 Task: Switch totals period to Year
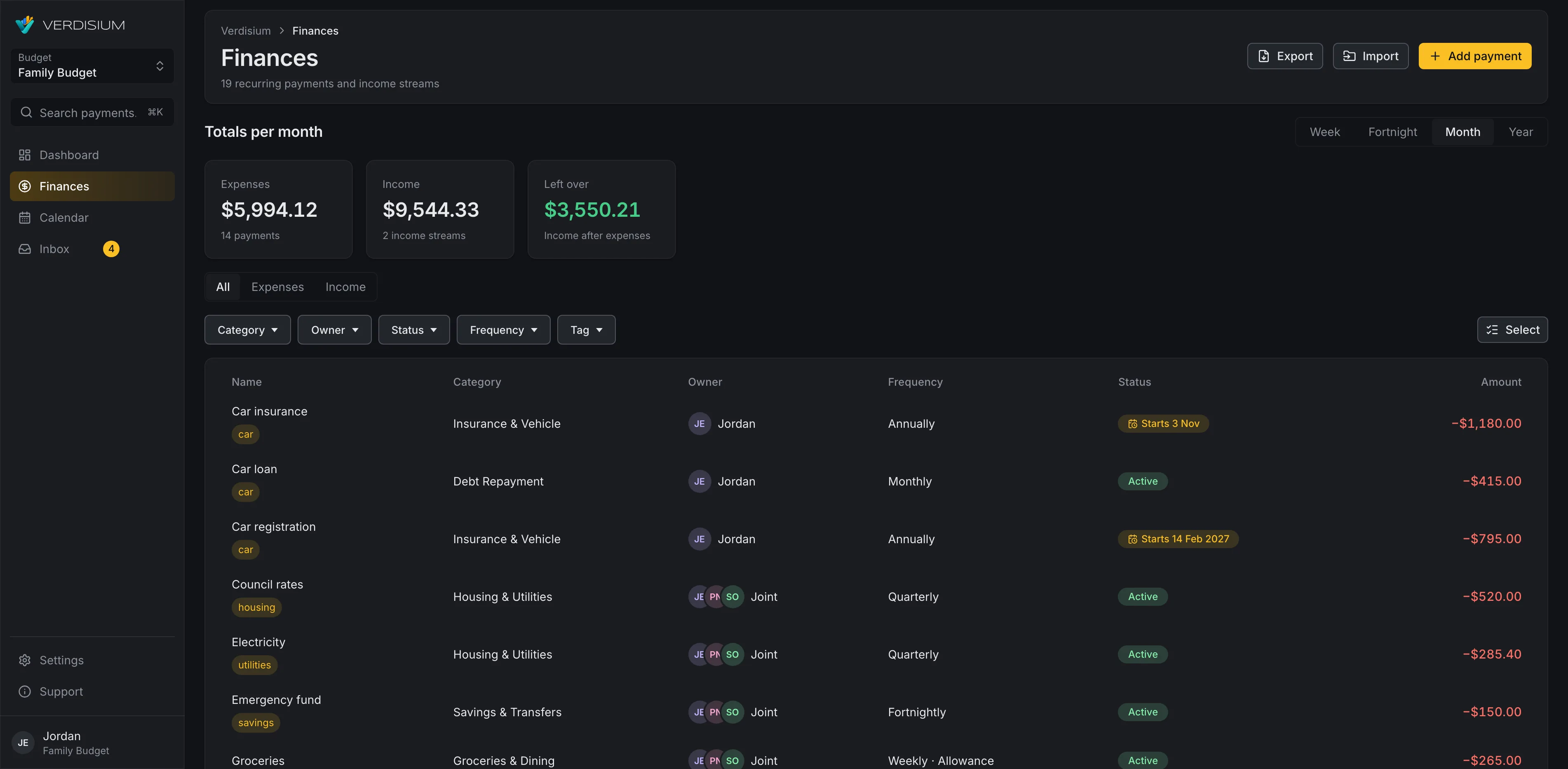1521,132
